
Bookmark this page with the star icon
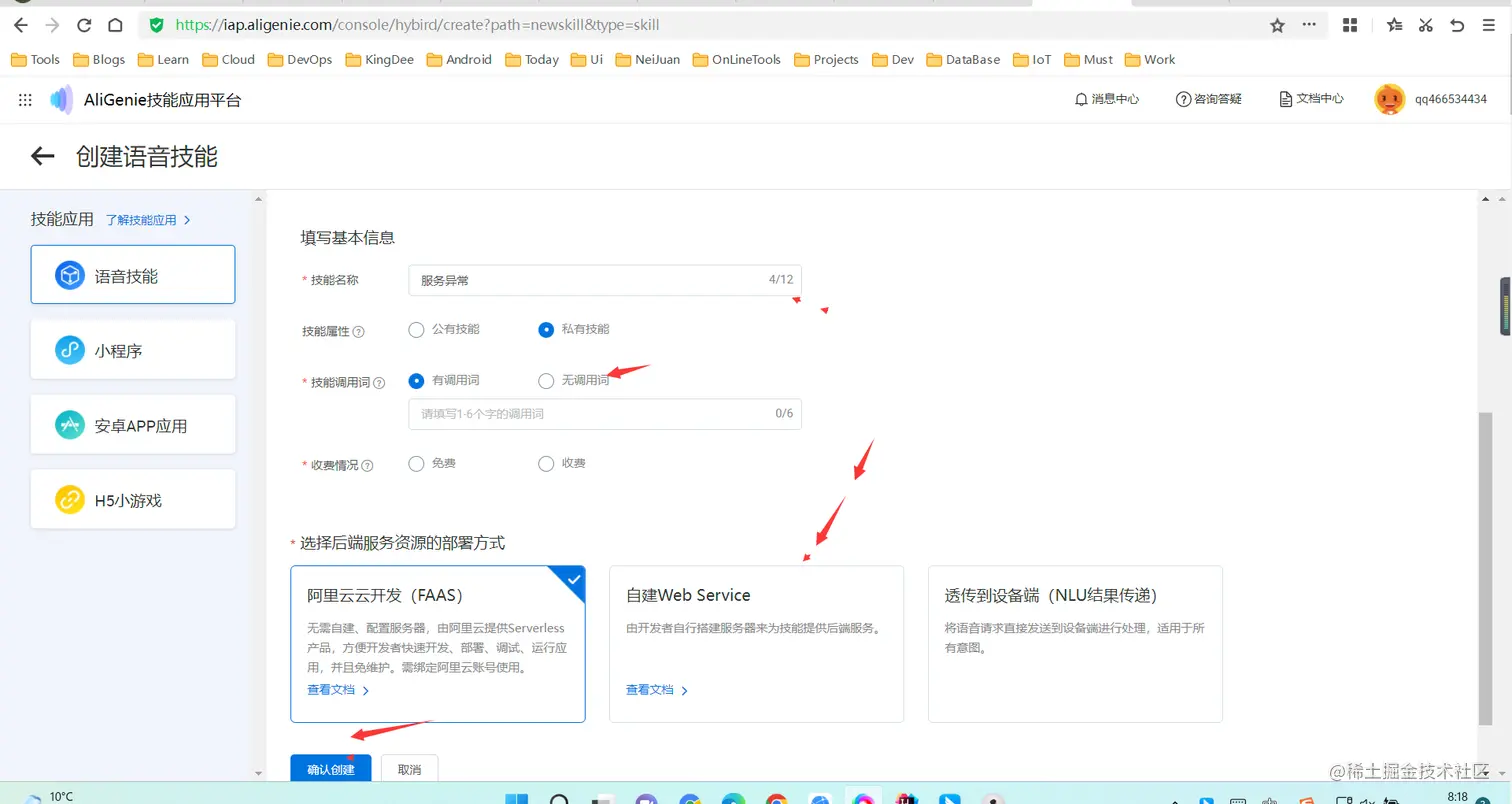pos(1277,25)
